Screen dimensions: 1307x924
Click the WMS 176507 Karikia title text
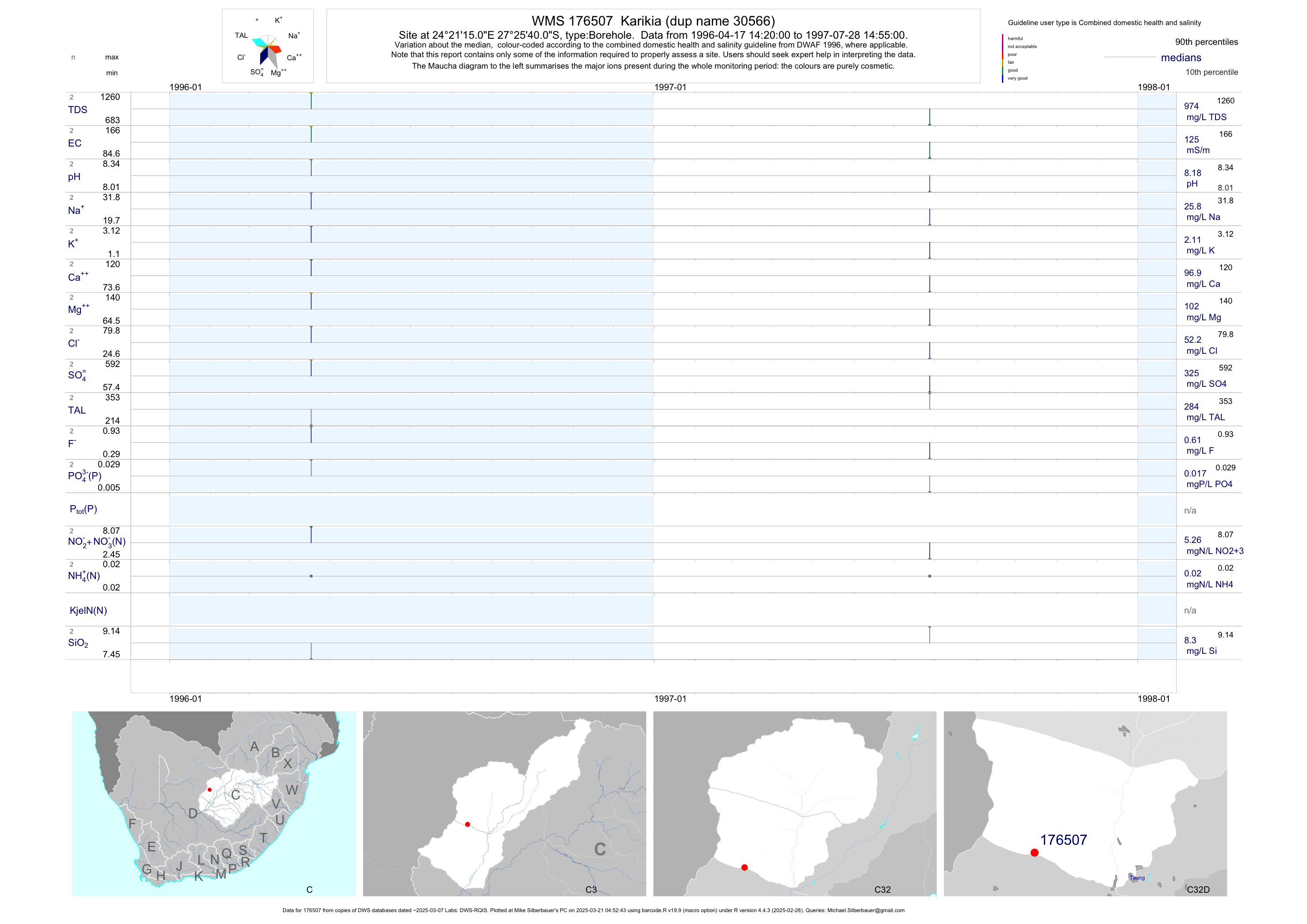coord(653,21)
